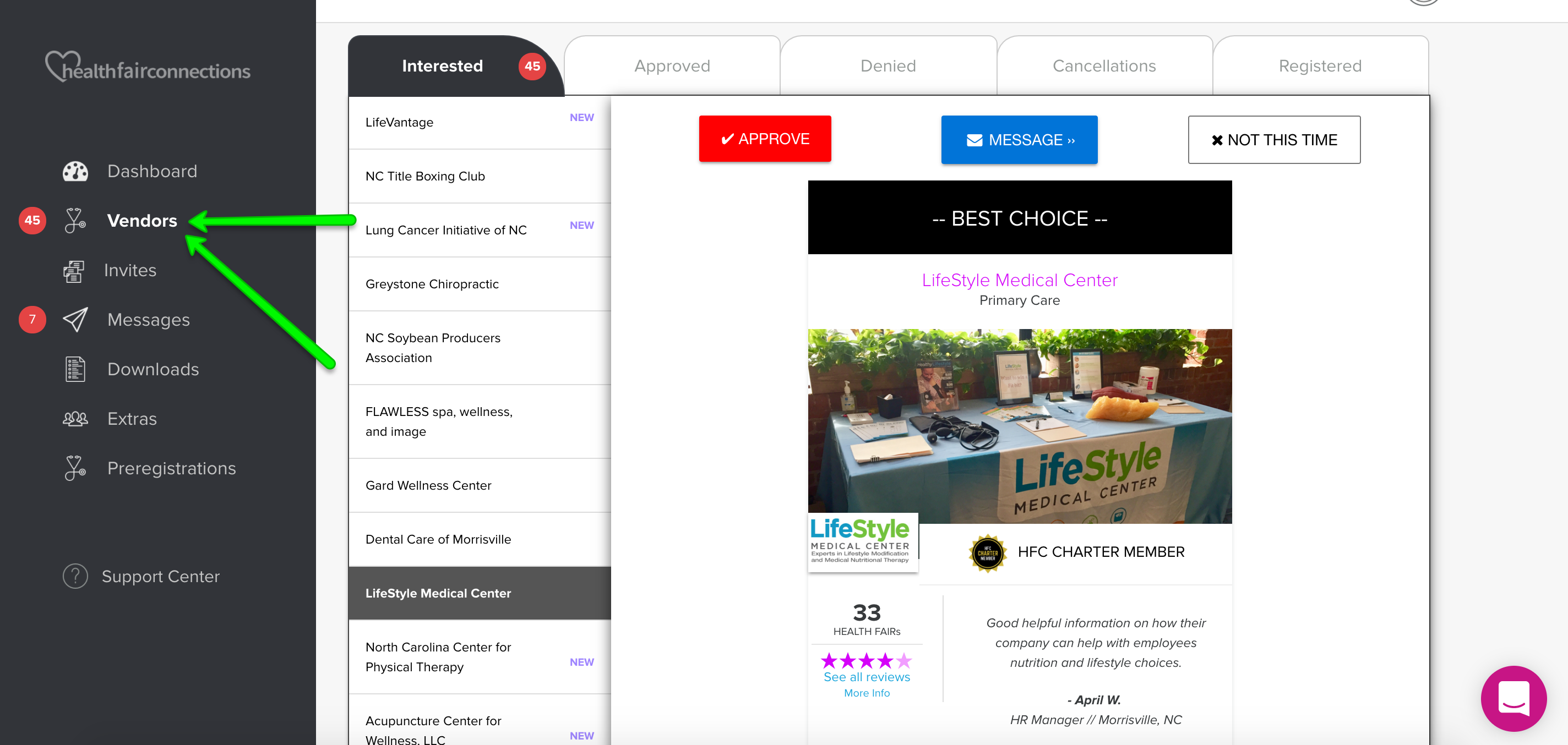Open the Invites document icon

click(74, 271)
